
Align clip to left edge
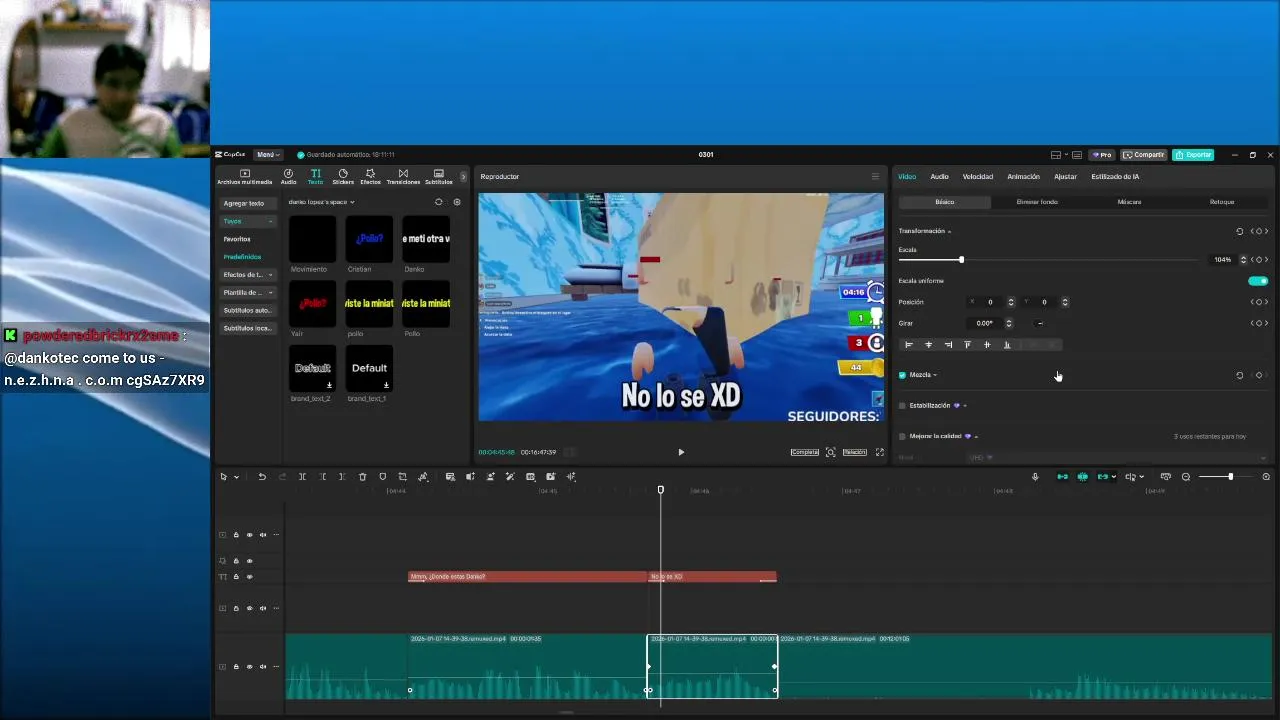point(909,345)
